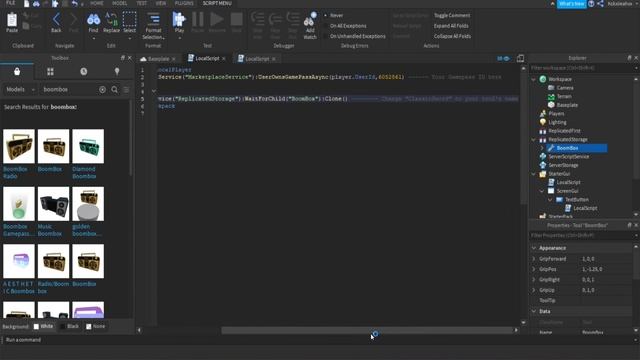Image resolution: width=640 pixels, height=360 pixels.
Task: Click the script editor split view icon
Action: tap(520, 58)
